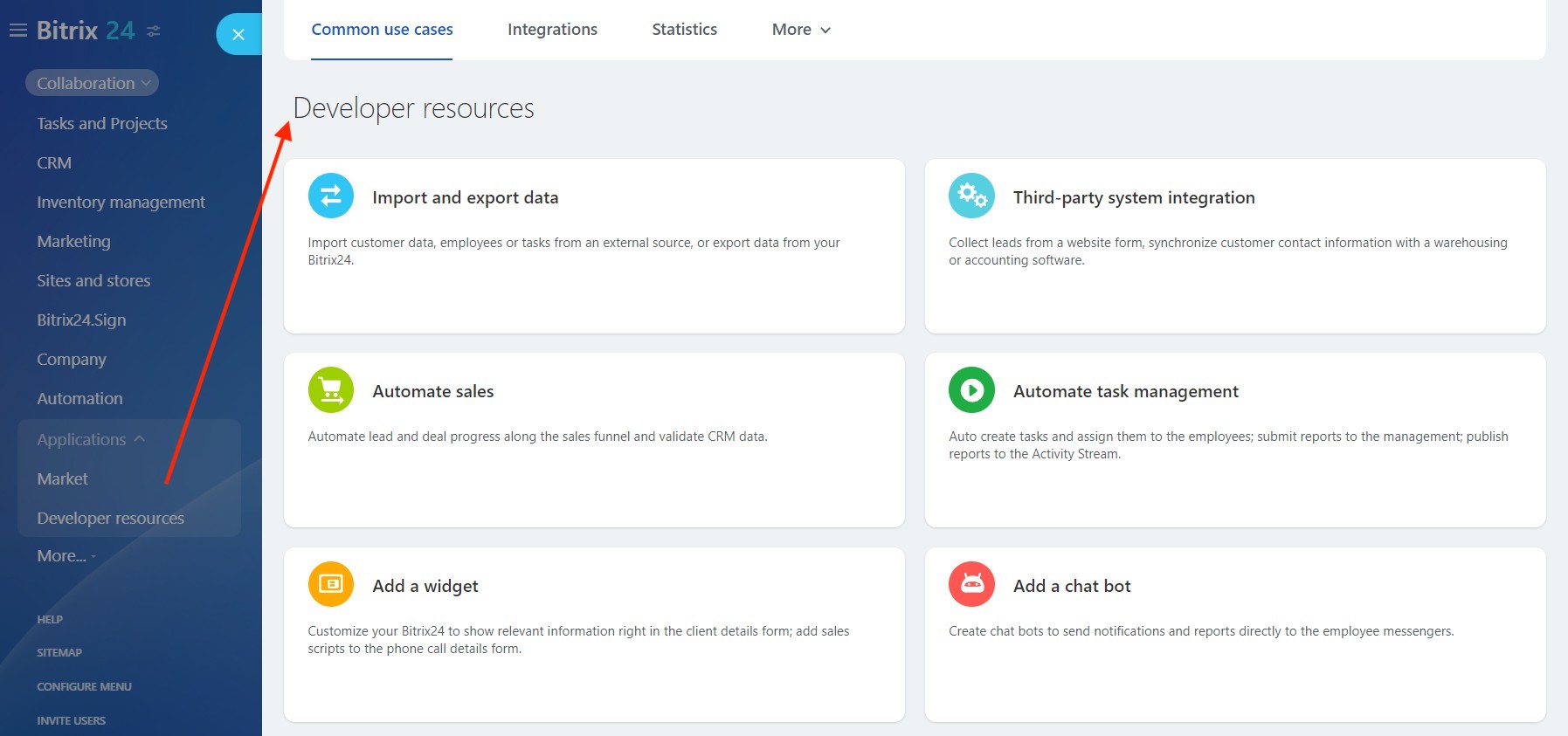
Task: Open the Add a widget title
Action: click(x=425, y=586)
